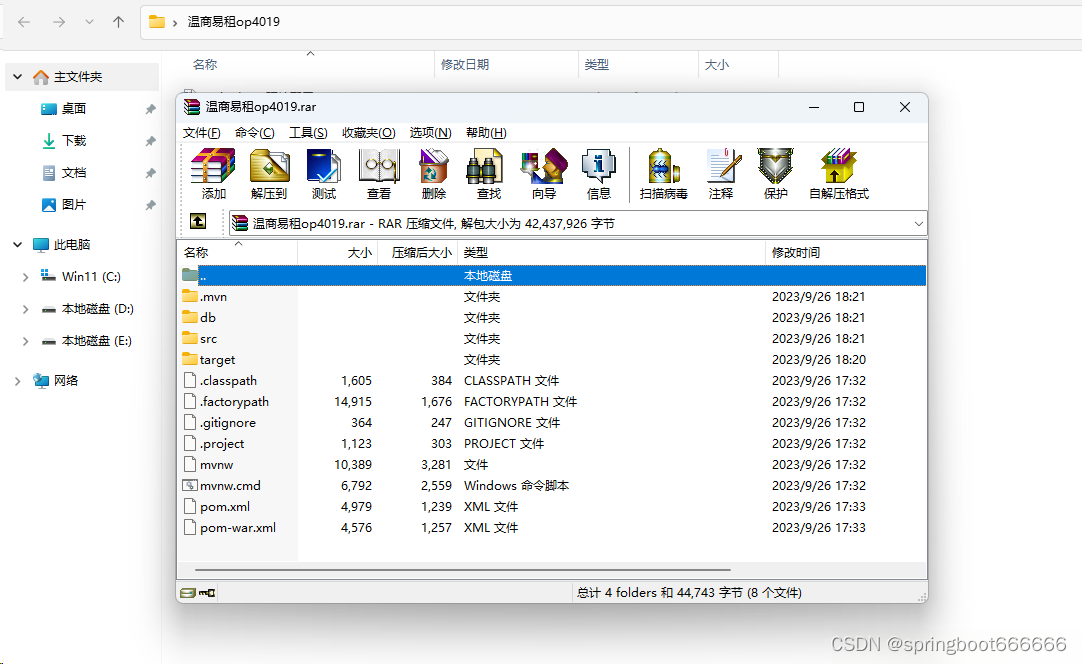
Task: Click Explorer's up arrow
Action: click(119, 22)
